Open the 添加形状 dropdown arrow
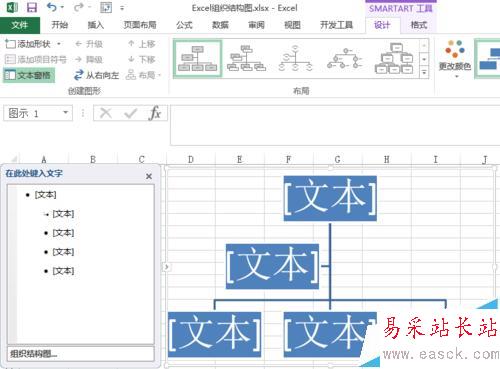500x369 pixels. point(59,44)
